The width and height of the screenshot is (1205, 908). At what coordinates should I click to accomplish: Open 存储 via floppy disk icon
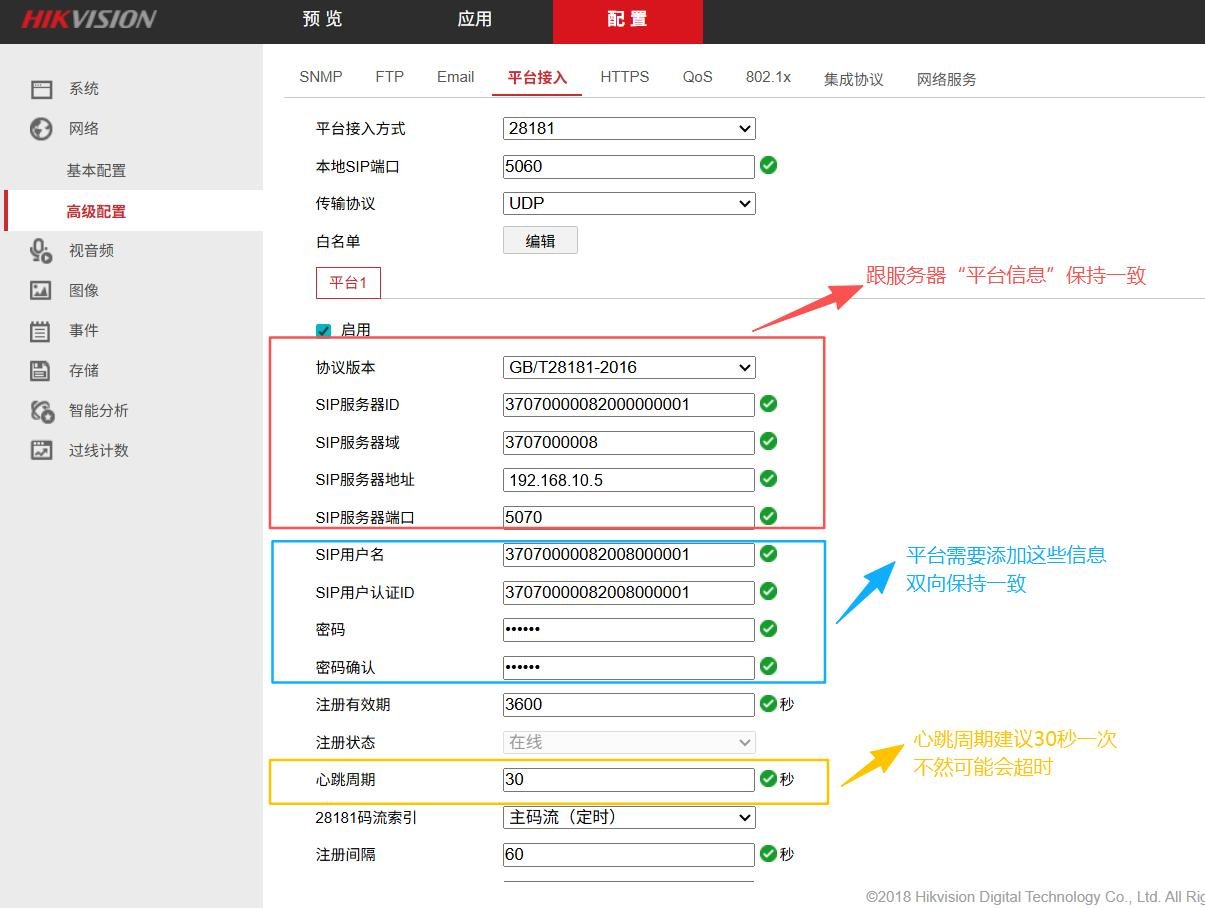pyautogui.click(x=41, y=371)
